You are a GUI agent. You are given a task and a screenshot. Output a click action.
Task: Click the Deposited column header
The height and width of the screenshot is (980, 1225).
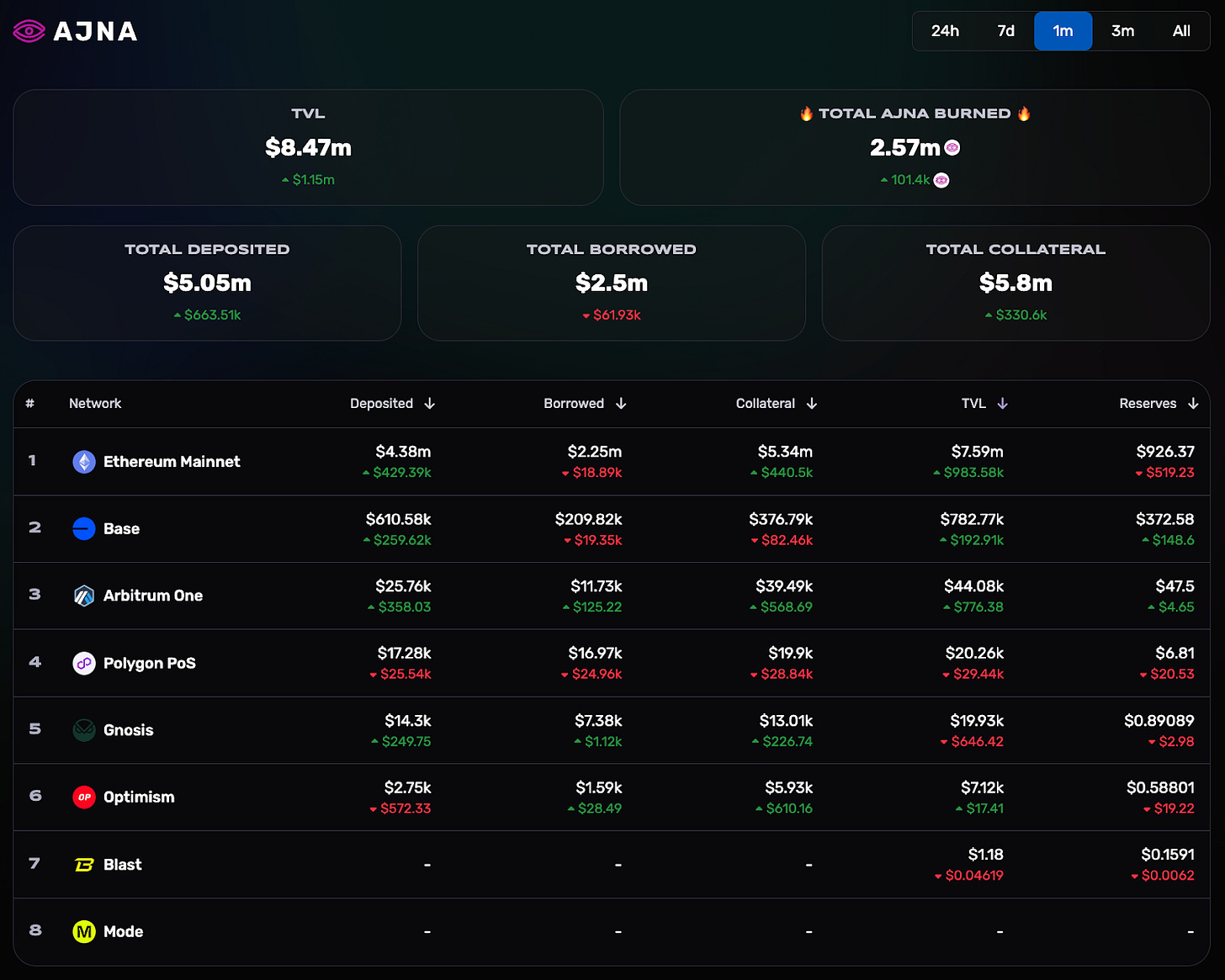[x=381, y=404]
